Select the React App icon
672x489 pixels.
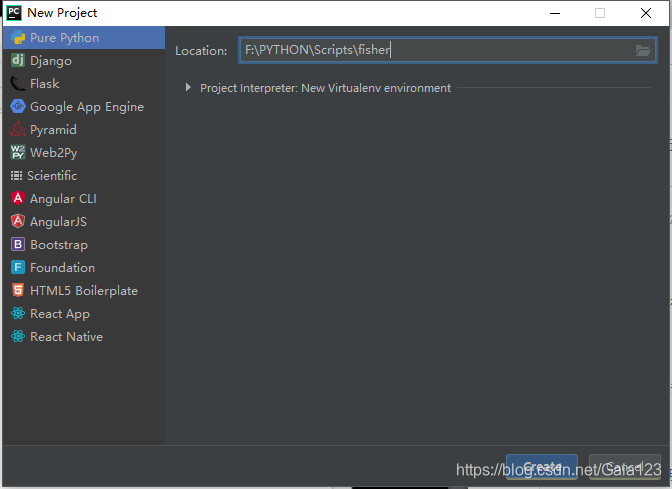click(x=18, y=313)
